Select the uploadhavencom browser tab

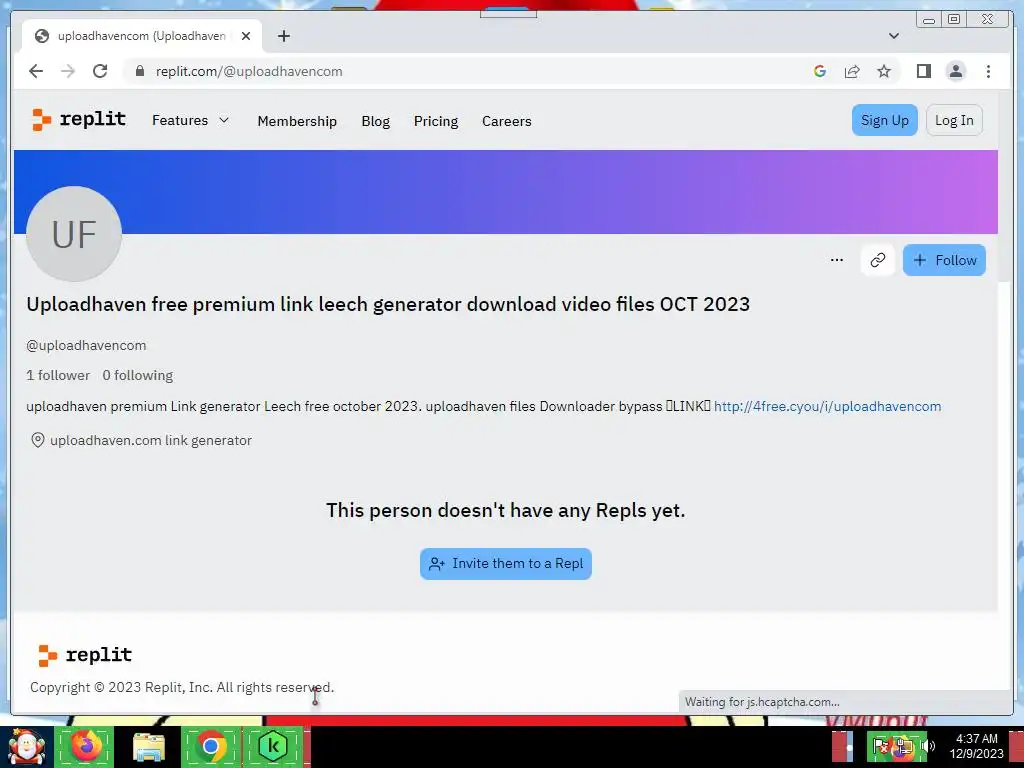coord(142,36)
